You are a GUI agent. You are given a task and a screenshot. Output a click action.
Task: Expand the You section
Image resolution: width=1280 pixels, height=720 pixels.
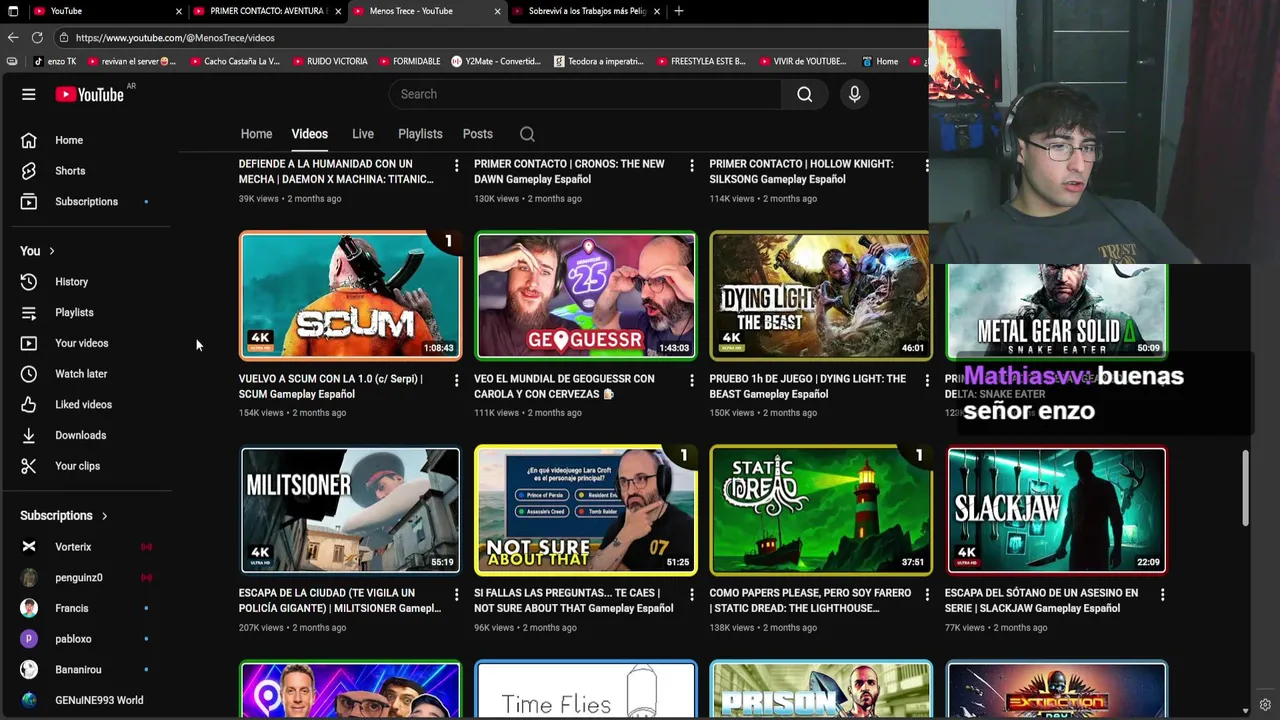coord(38,251)
